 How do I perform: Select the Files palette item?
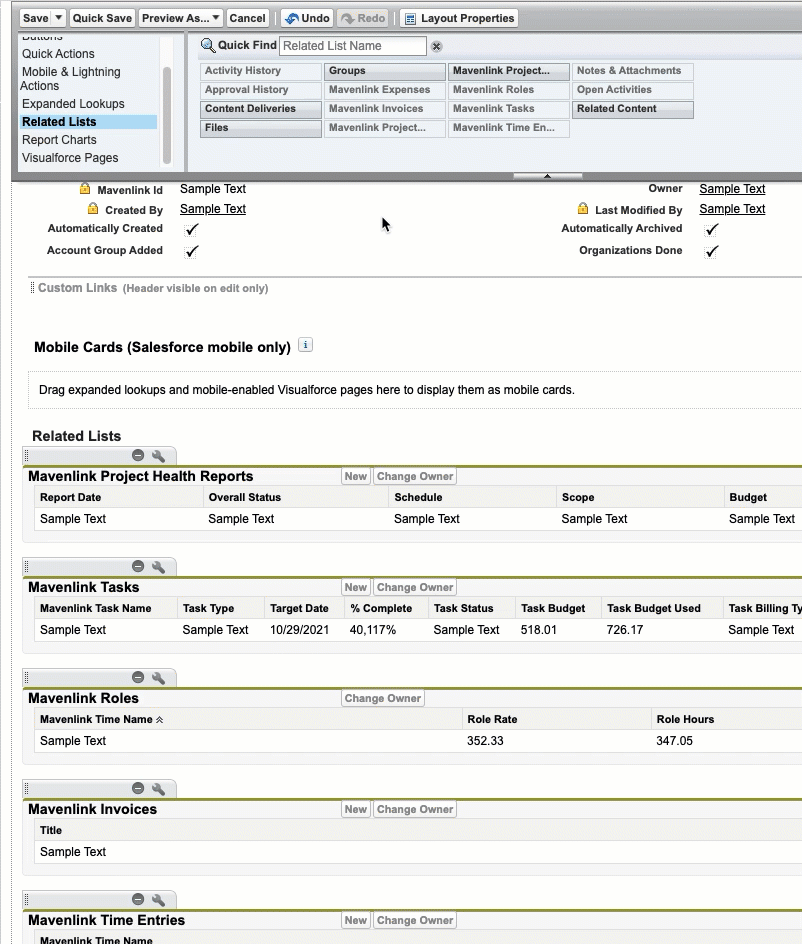pyautogui.click(x=261, y=128)
